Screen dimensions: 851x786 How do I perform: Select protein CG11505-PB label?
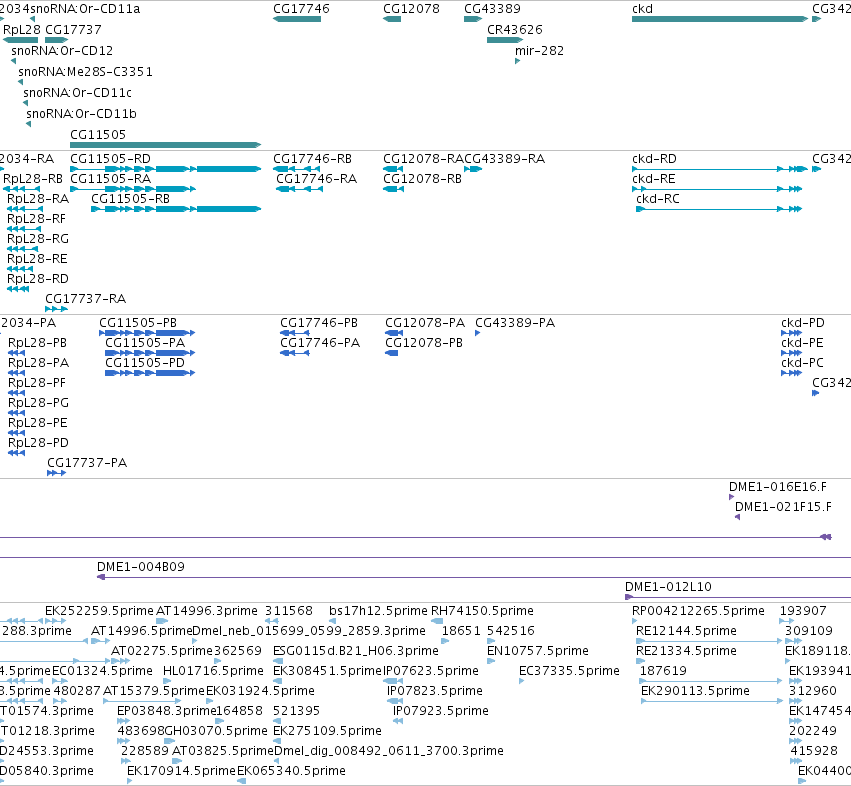coord(138,322)
